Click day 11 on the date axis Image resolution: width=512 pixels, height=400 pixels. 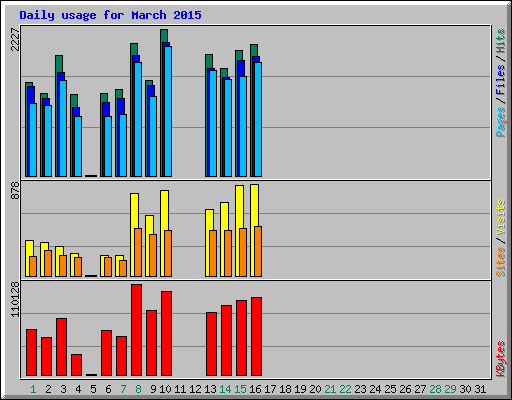[x=180, y=389]
